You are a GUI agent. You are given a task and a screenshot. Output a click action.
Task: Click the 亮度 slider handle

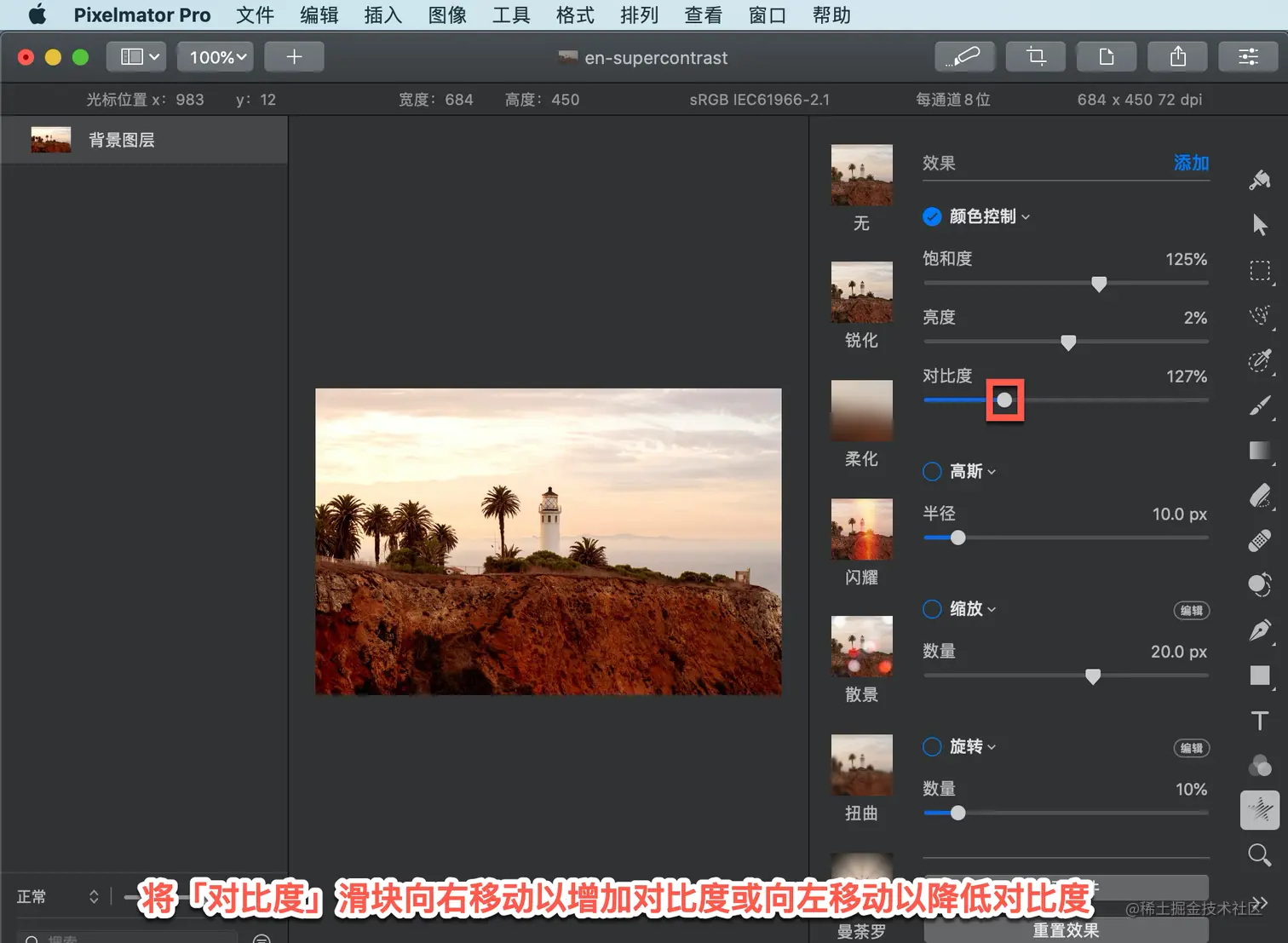[x=1068, y=342]
